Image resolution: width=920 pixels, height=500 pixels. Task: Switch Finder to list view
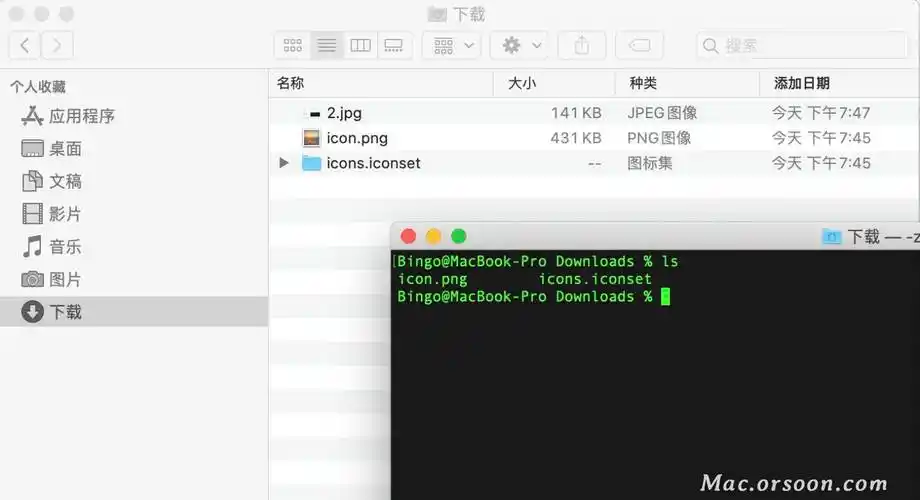point(326,45)
